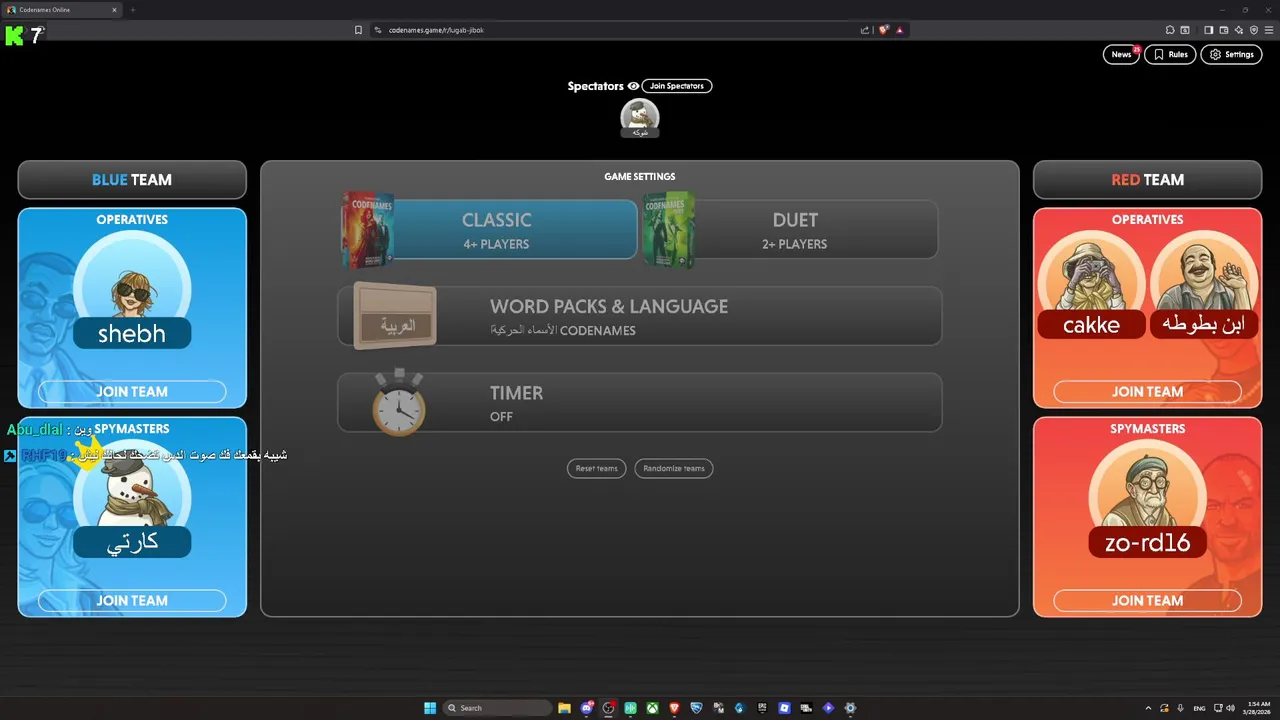Image resolution: width=1280 pixels, height=720 pixels.
Task: Open the browser extensions puzzle icon
Action: pyautogui.click(x=1170, y=30)
